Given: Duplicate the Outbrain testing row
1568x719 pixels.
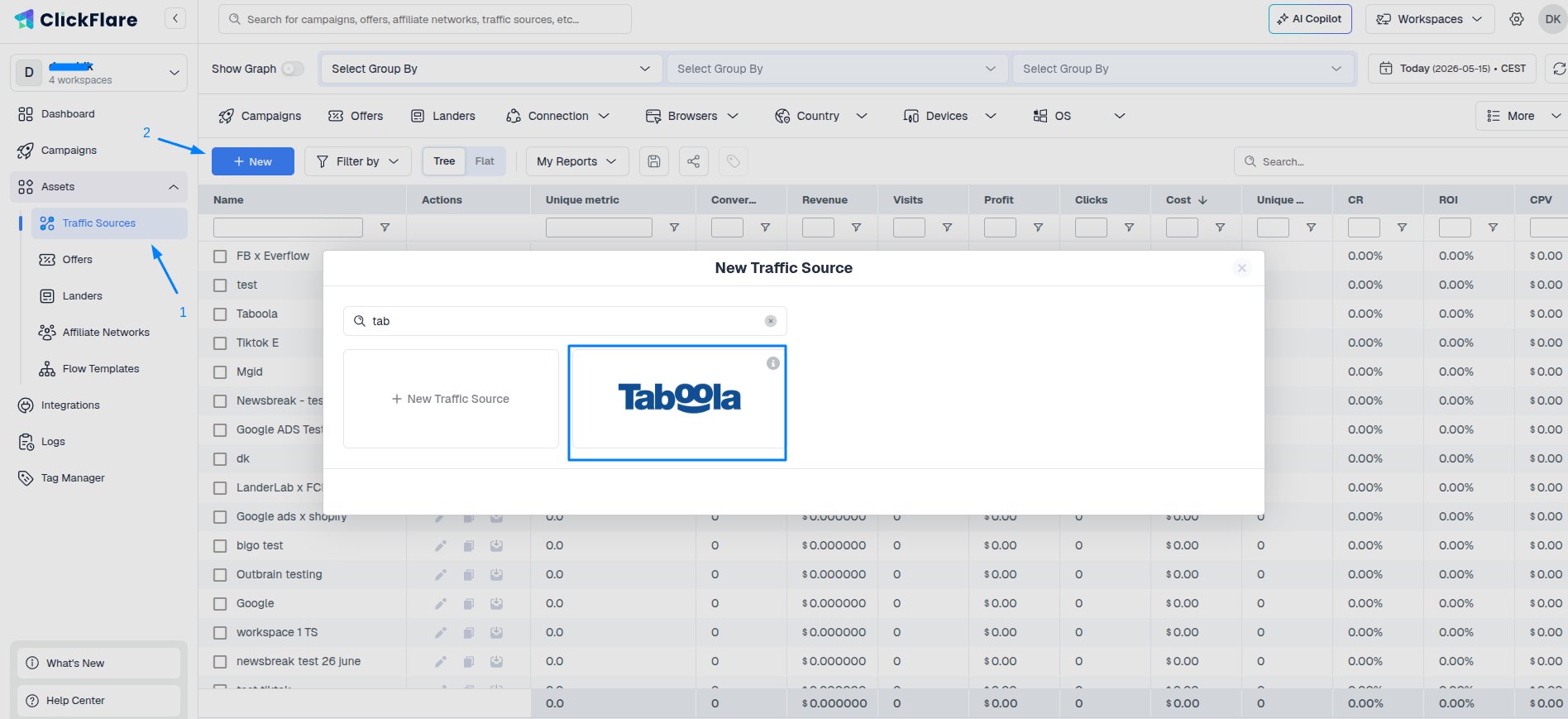Looking at the screenshot, I should 469,575.
